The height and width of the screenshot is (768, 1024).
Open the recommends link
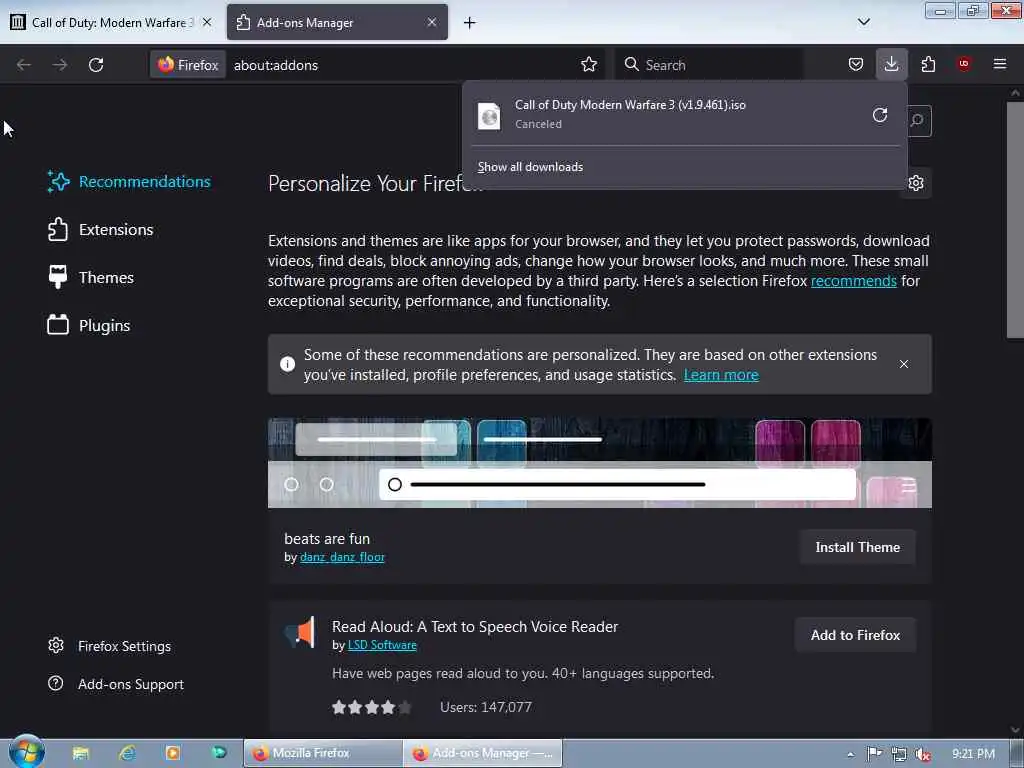pos(854,281)
